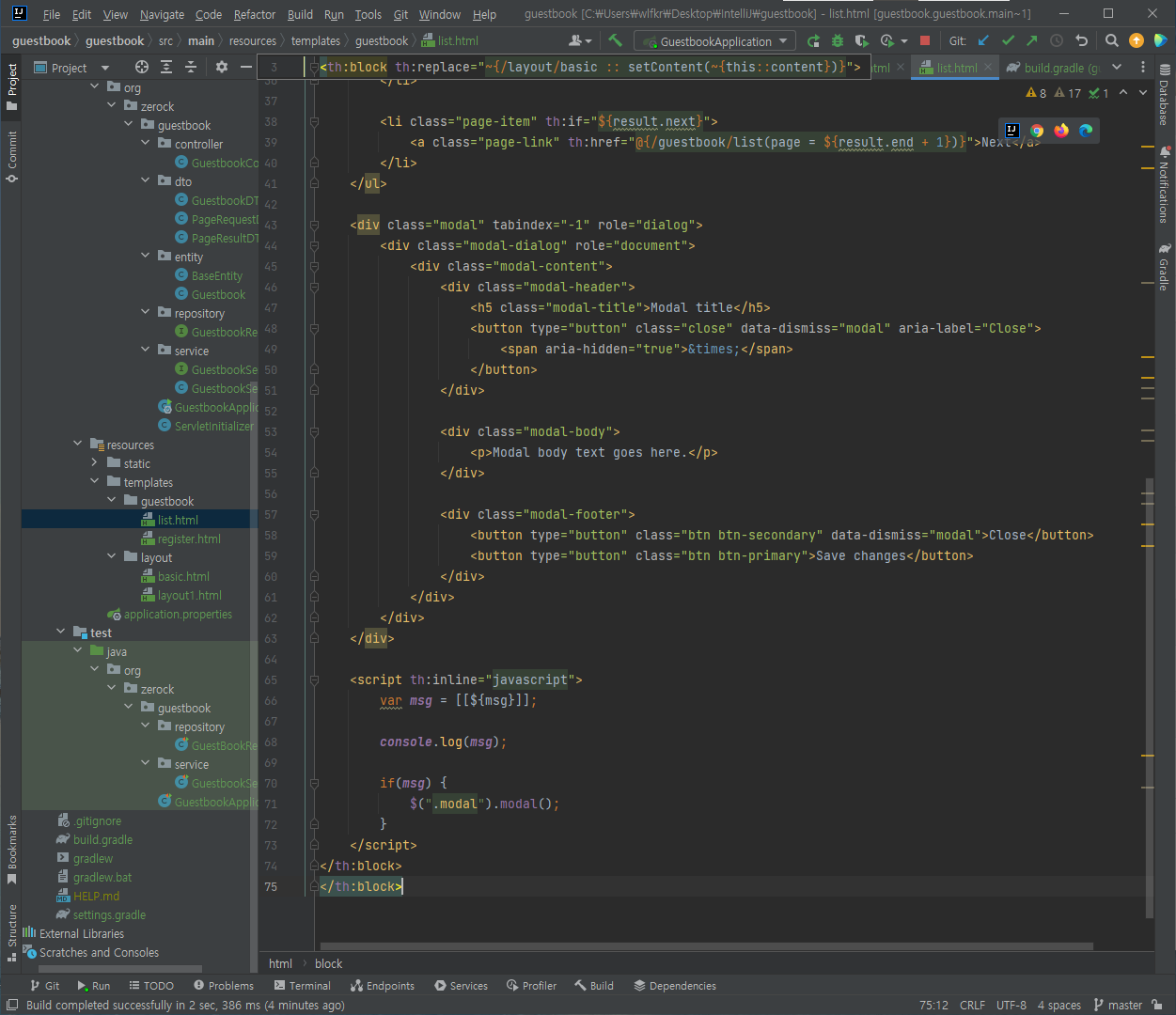Open the File menu
This screenshot has width=1176, height=1015.
[52, 14]
